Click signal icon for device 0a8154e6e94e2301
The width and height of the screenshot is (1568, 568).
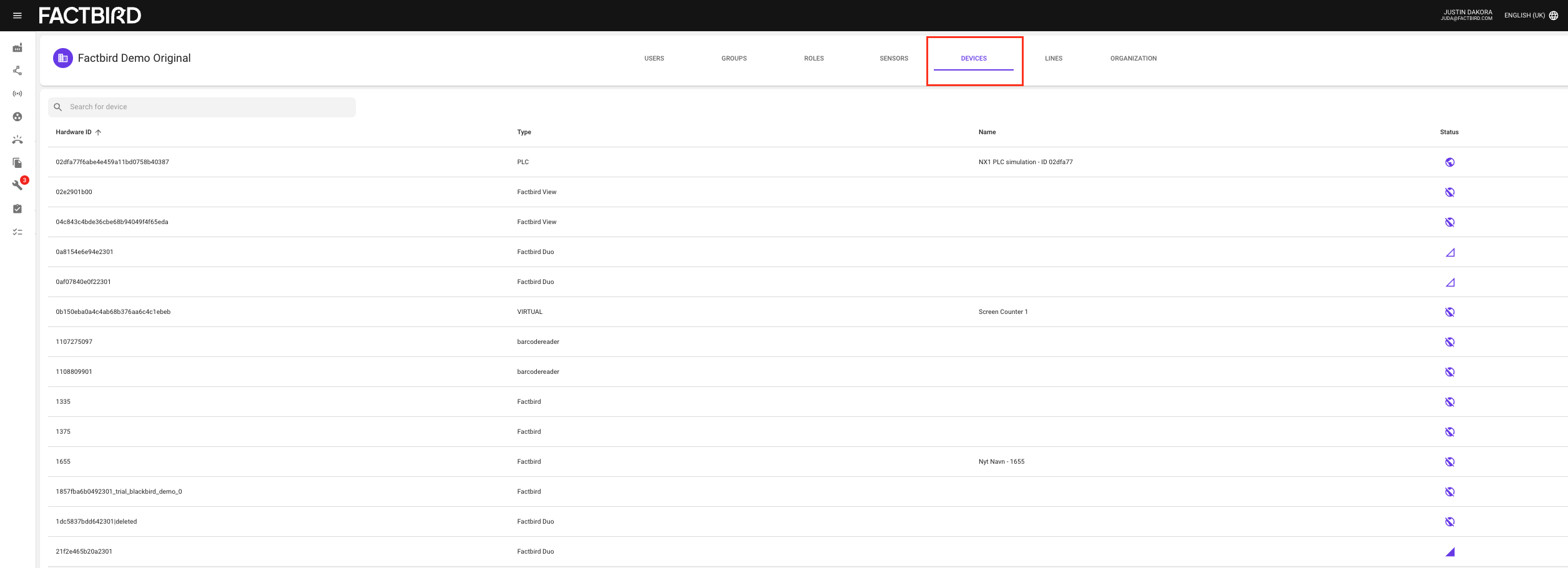click(x=1450, y=252)
